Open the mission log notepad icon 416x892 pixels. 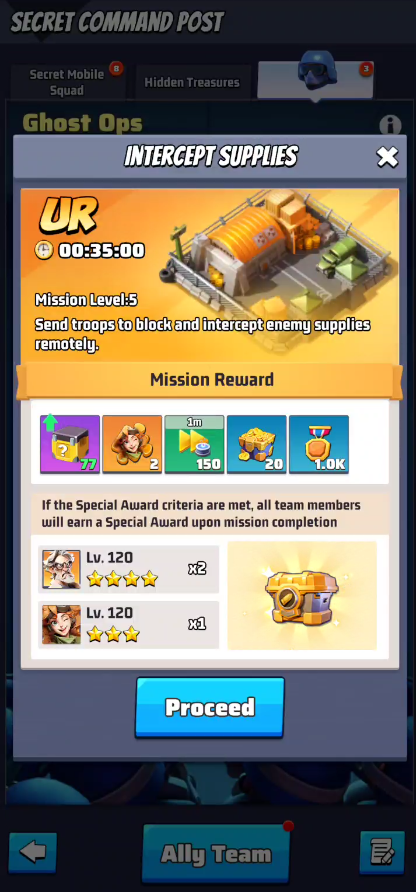[382, 852]
